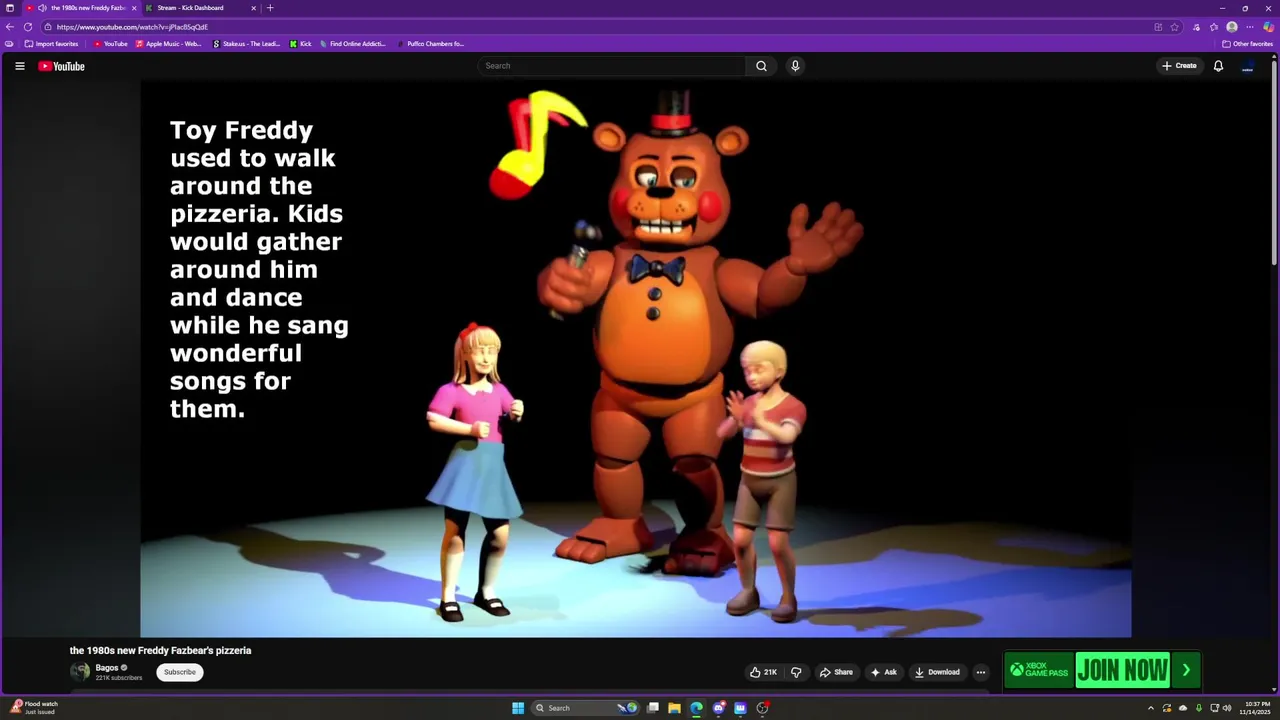Click the green arrow on Xbox ad
This screenshot has height=720, width=1280.
tap(1186, 670)
